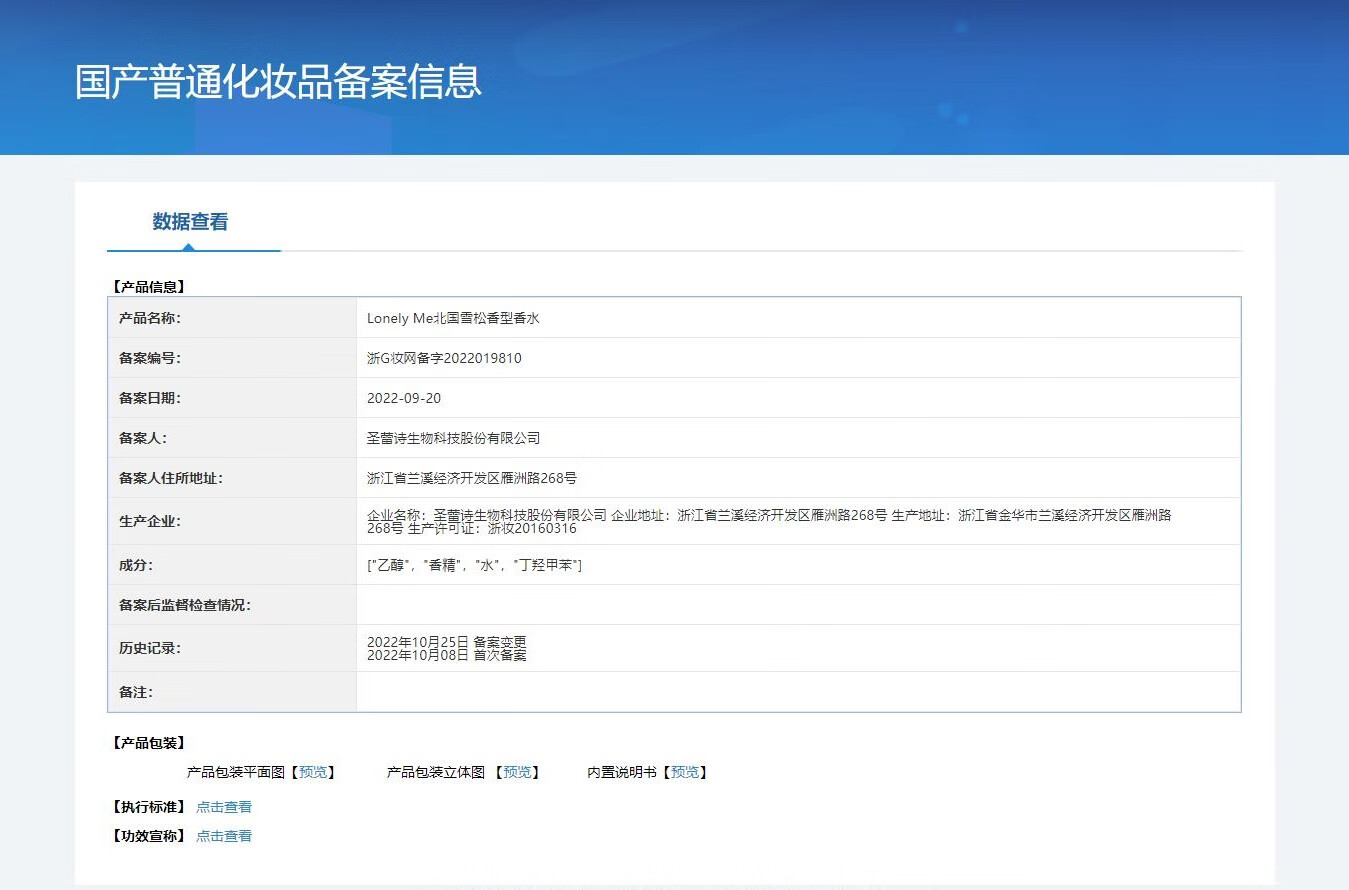
Task: Click the 【产品信息】 section header
Action: point(148,287)
